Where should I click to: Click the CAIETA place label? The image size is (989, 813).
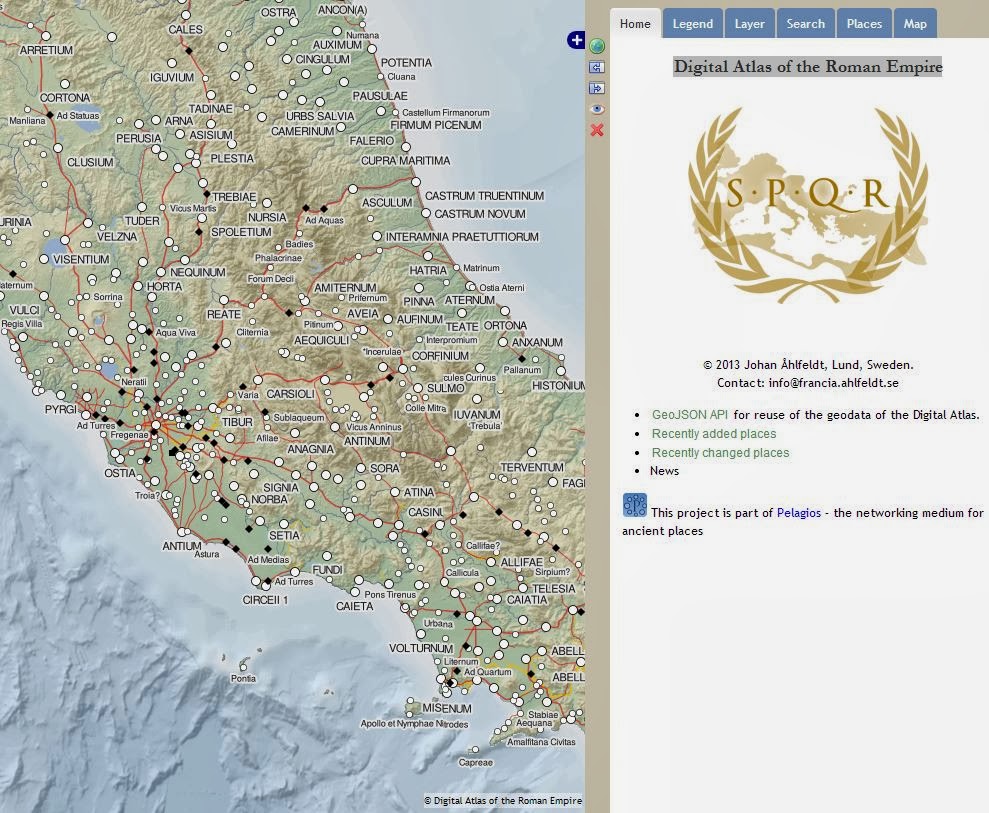tap(354, 606)
